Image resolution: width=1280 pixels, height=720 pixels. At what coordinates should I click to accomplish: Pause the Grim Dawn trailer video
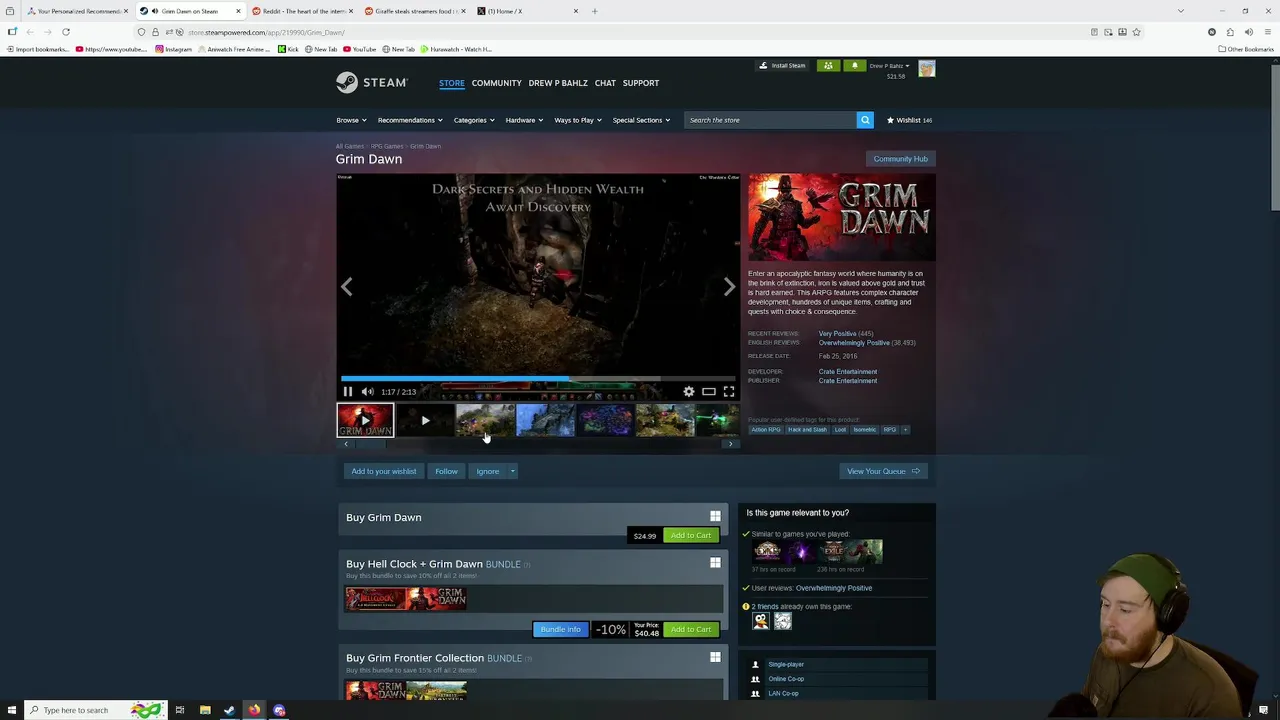pos(348,392)
